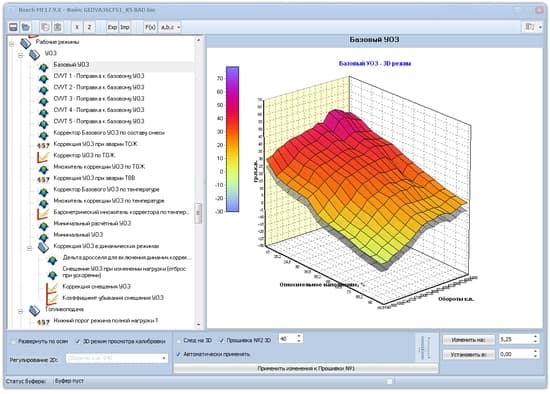The height and width of the screenshot is (394, 550).
Task: Open the 'Регулирование 2D' dropdown
Action: pos(117,359)
